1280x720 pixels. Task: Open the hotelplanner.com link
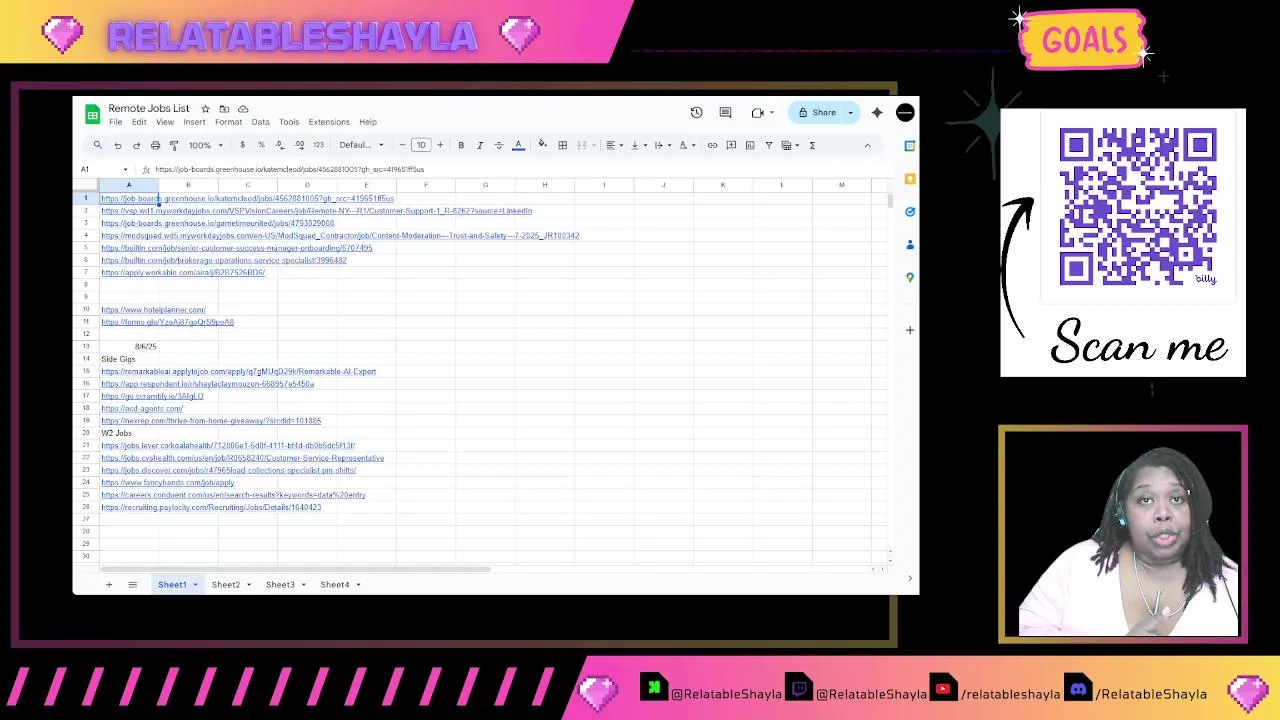tap(153, 310)
